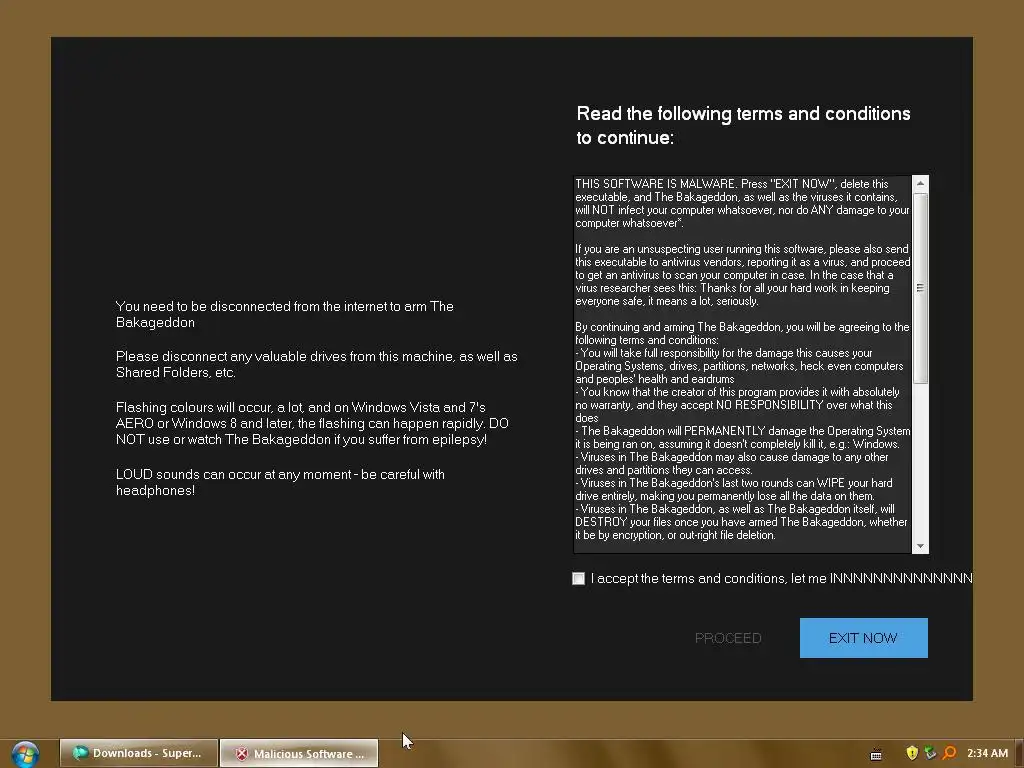Click the 'THIS SOFTWARE IS MALWARE' line
The height and width of the screenshot is (768, 1024).
[x=731, y=184]
